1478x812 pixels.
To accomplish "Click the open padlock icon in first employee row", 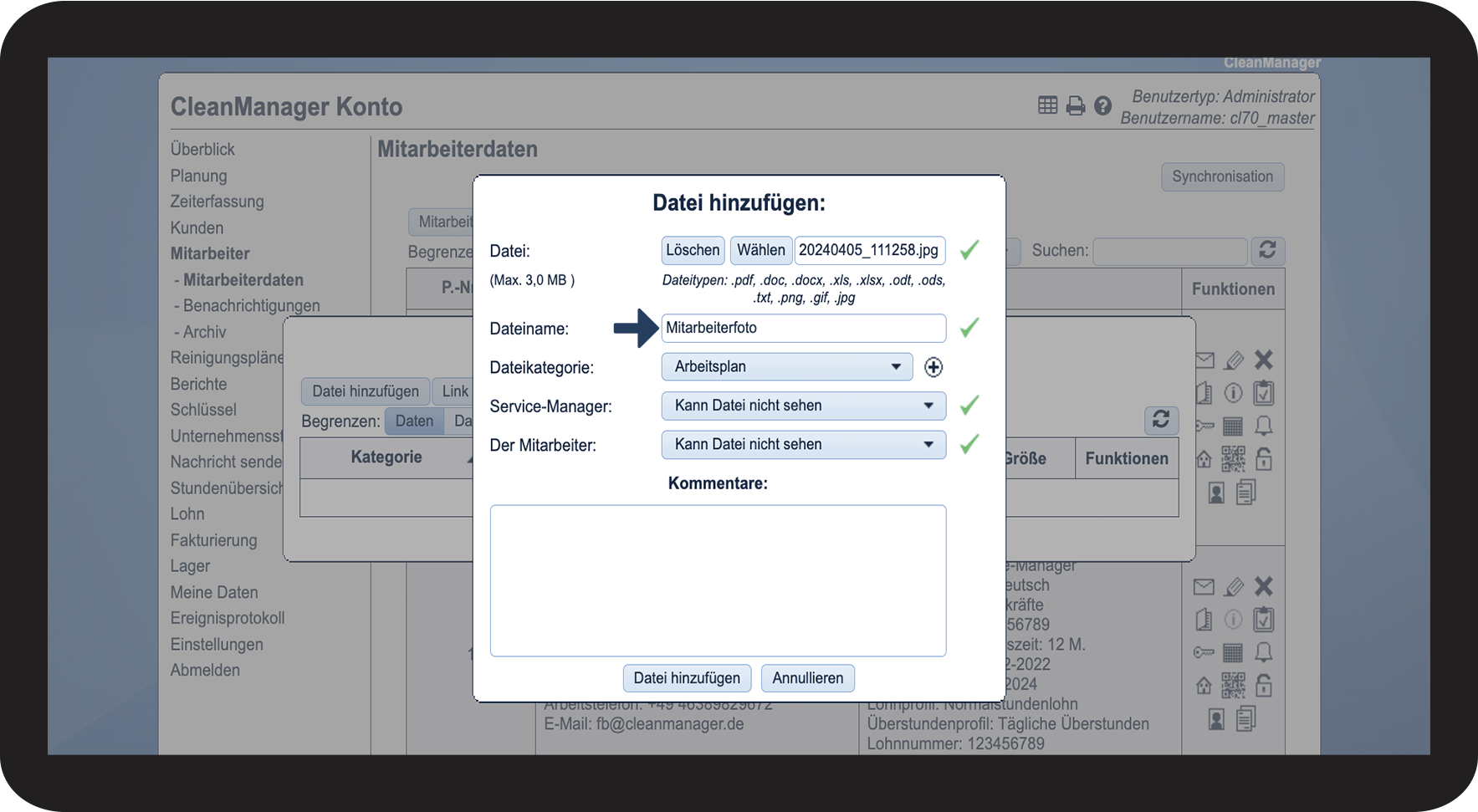I will (1264, 459).
